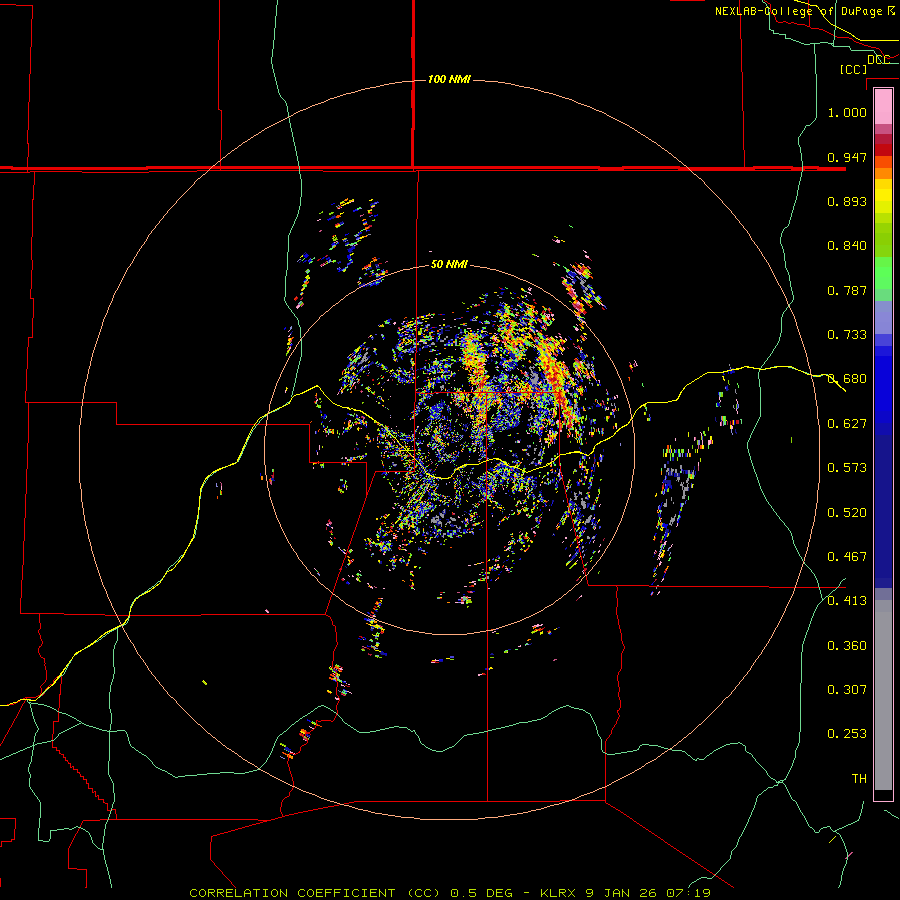Click the 0.680 scale value
This screenshot has width=900, height=900.
click(x=847, y=379)
